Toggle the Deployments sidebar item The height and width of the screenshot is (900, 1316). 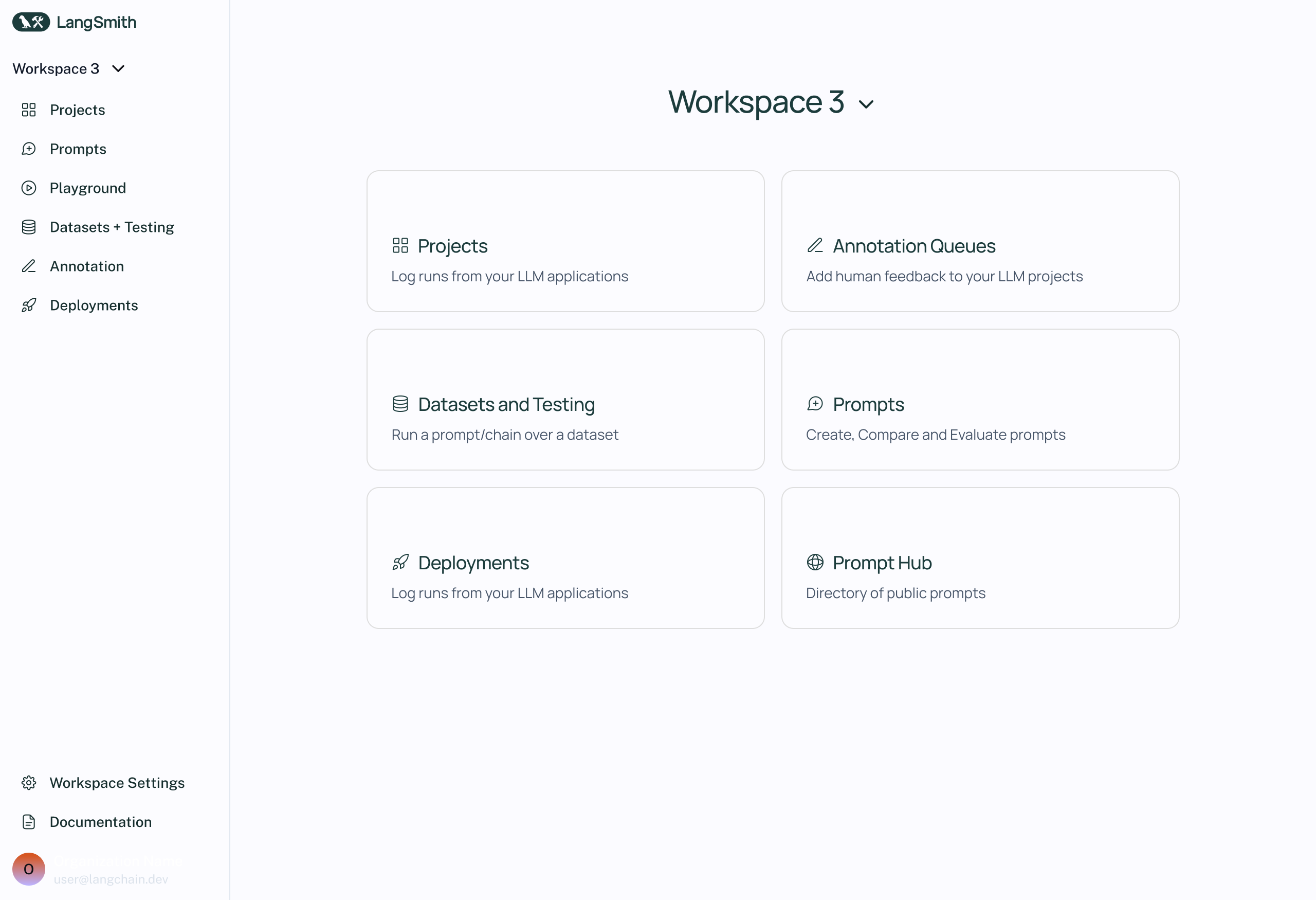point(94,305)
